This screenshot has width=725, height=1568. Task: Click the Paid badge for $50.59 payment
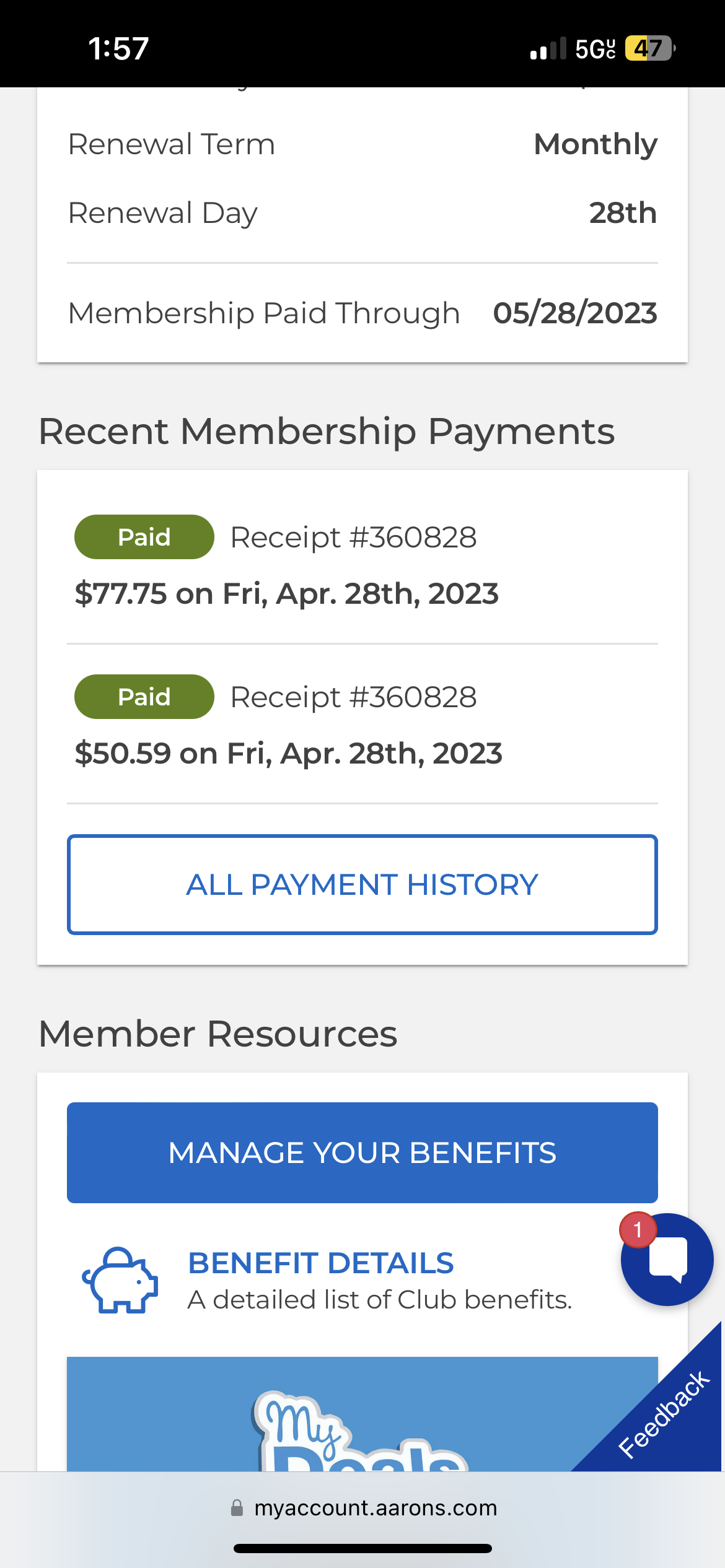tap(144, 697)
